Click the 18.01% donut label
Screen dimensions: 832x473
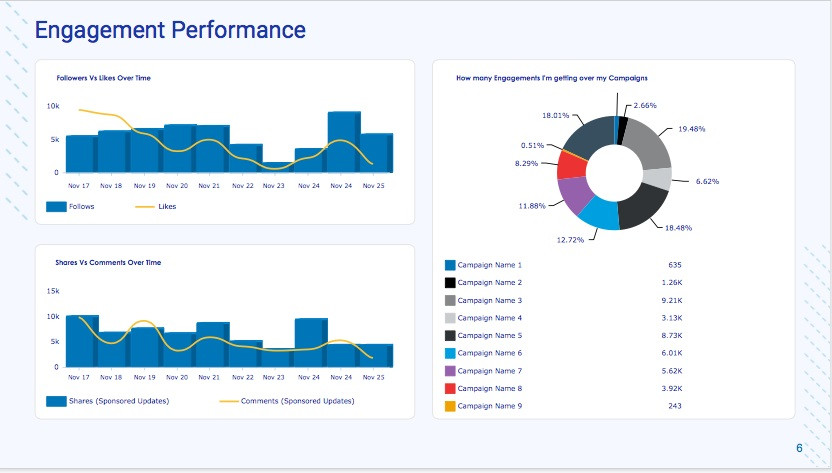tap(555, 115)
